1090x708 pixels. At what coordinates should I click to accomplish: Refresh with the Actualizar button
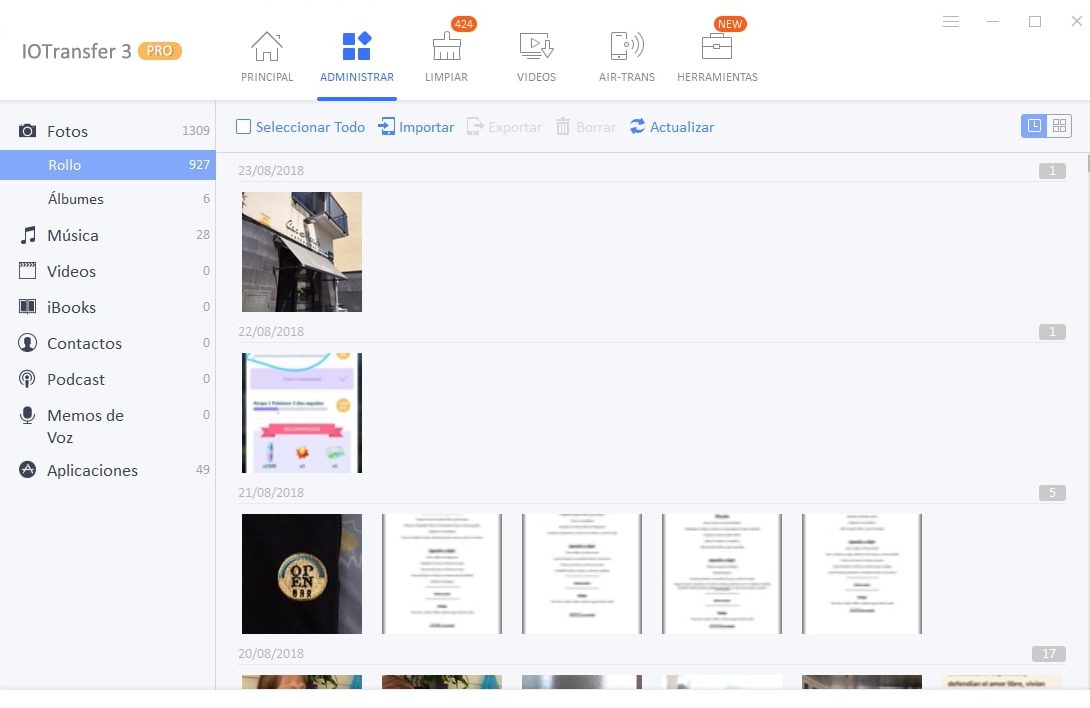672,127
